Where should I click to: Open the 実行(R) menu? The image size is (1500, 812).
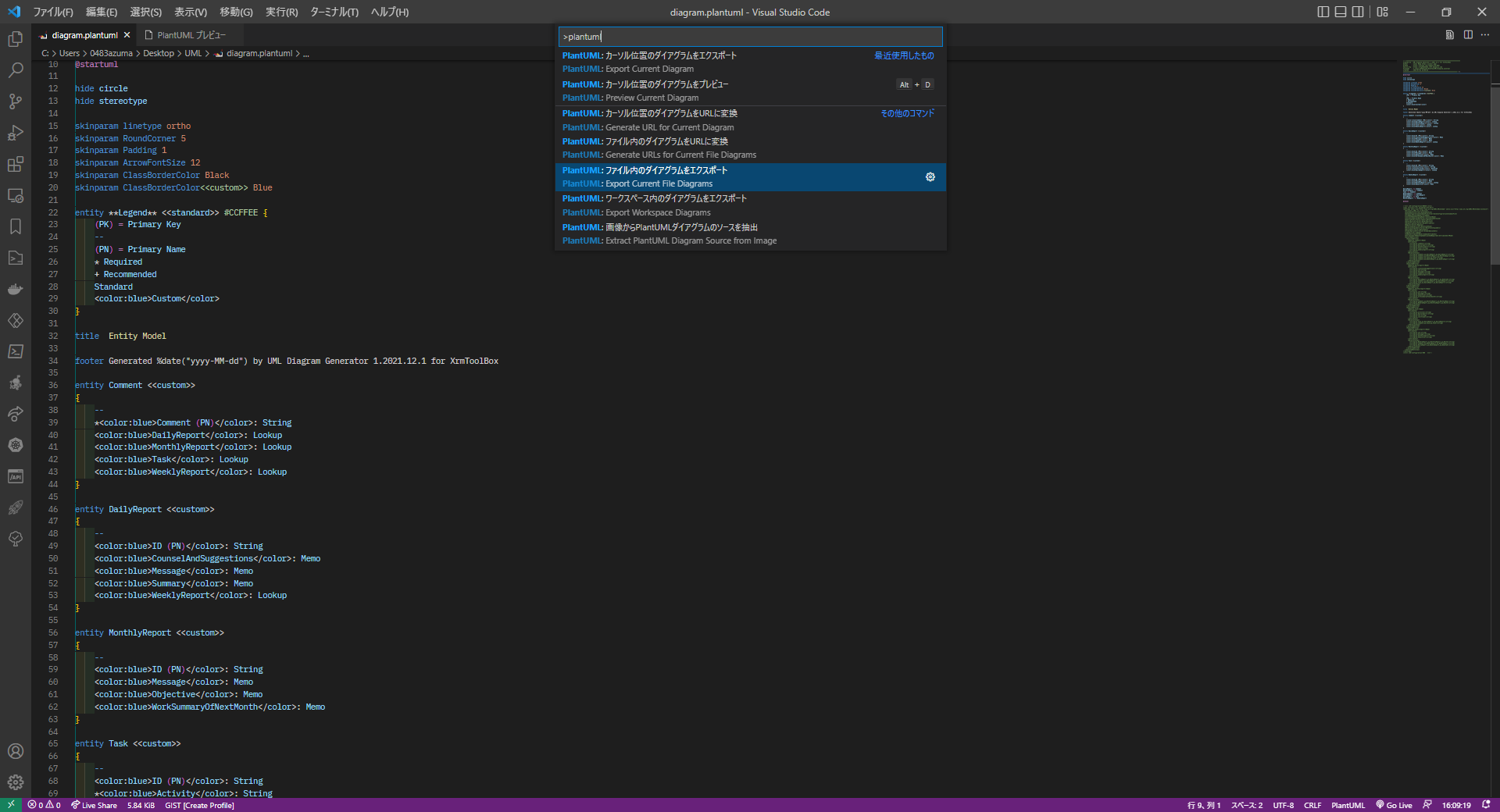click(x=282, y=12)
